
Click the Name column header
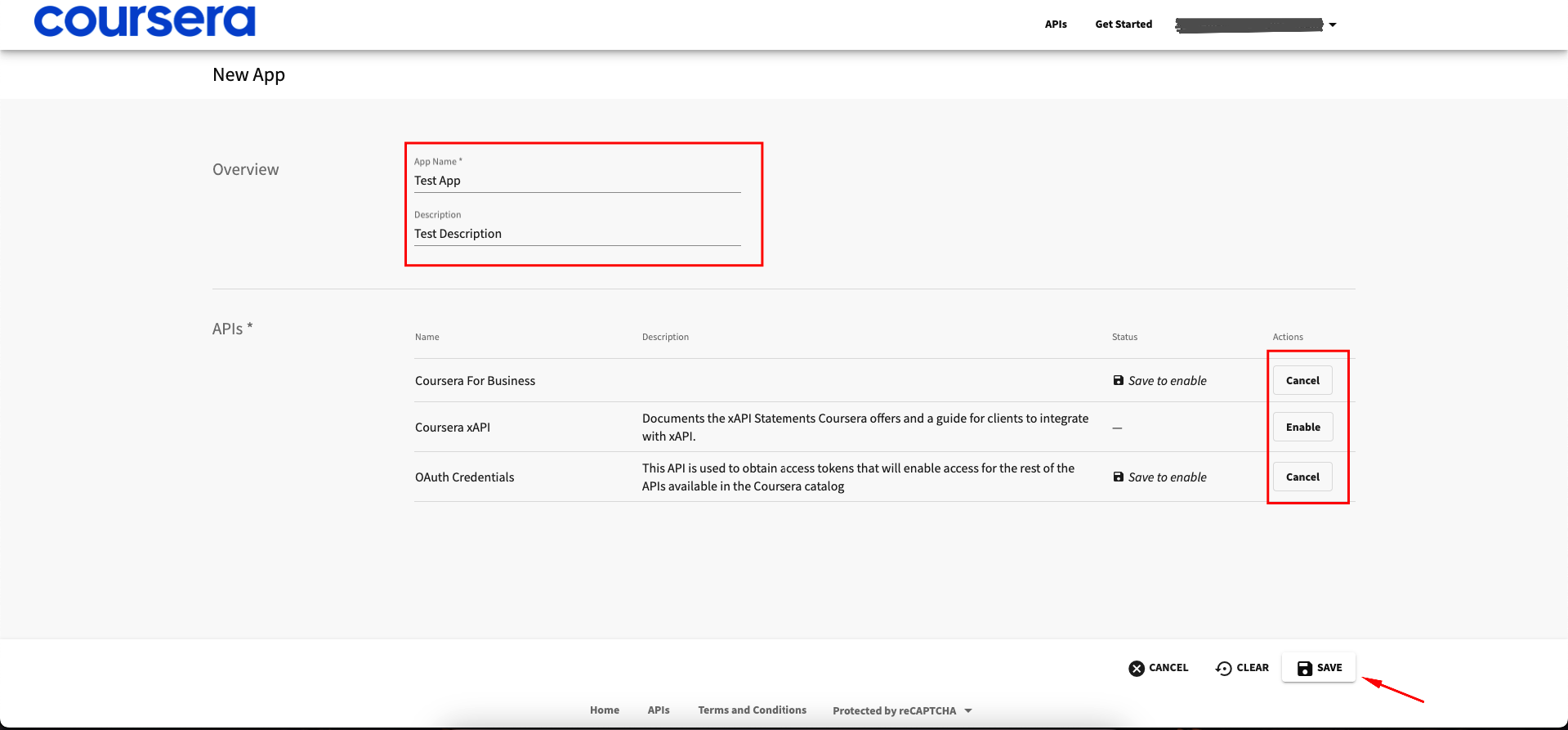(427, 337)
